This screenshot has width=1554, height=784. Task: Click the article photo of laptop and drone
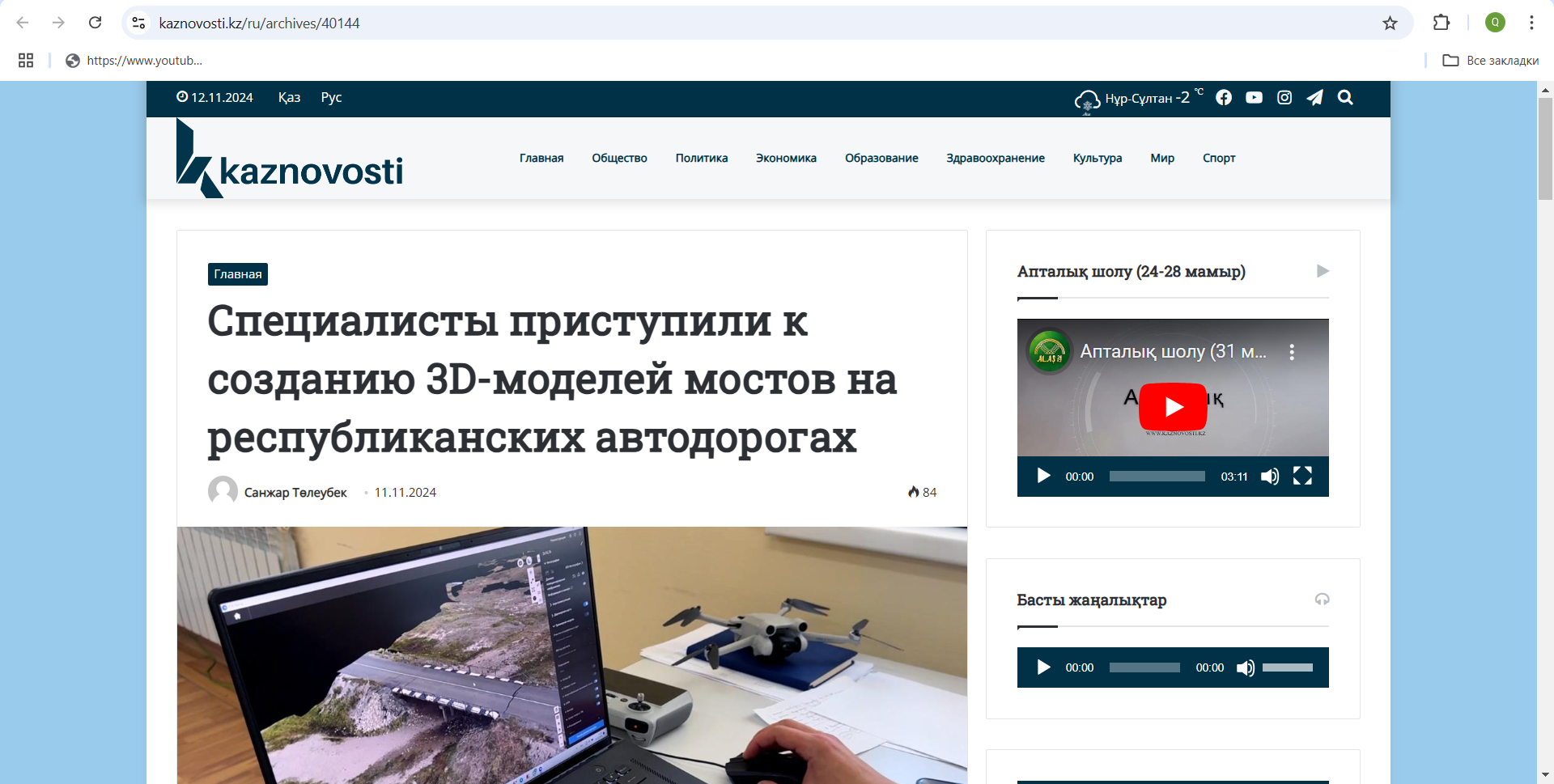pyautogui.click(x=572, y=655)
